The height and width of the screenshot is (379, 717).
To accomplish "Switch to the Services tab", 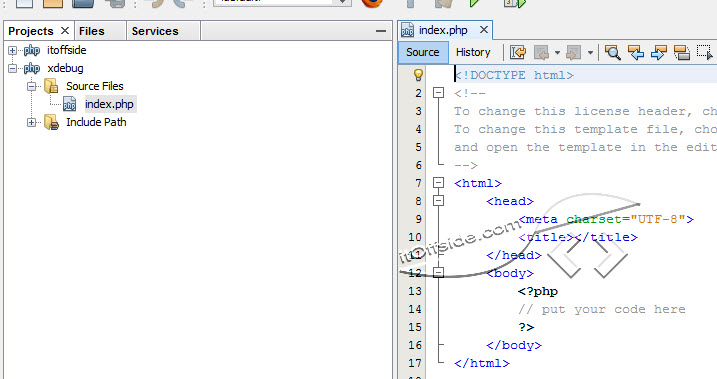I will 155,31.
